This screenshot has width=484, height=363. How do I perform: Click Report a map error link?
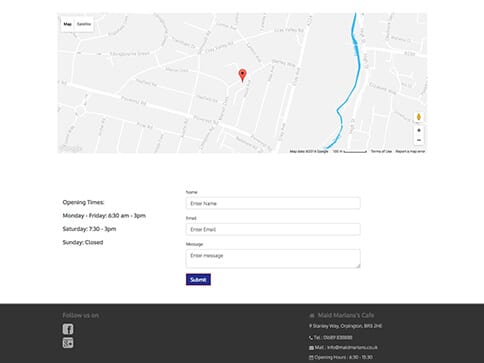pyautogui.click(x=410, y=151)
